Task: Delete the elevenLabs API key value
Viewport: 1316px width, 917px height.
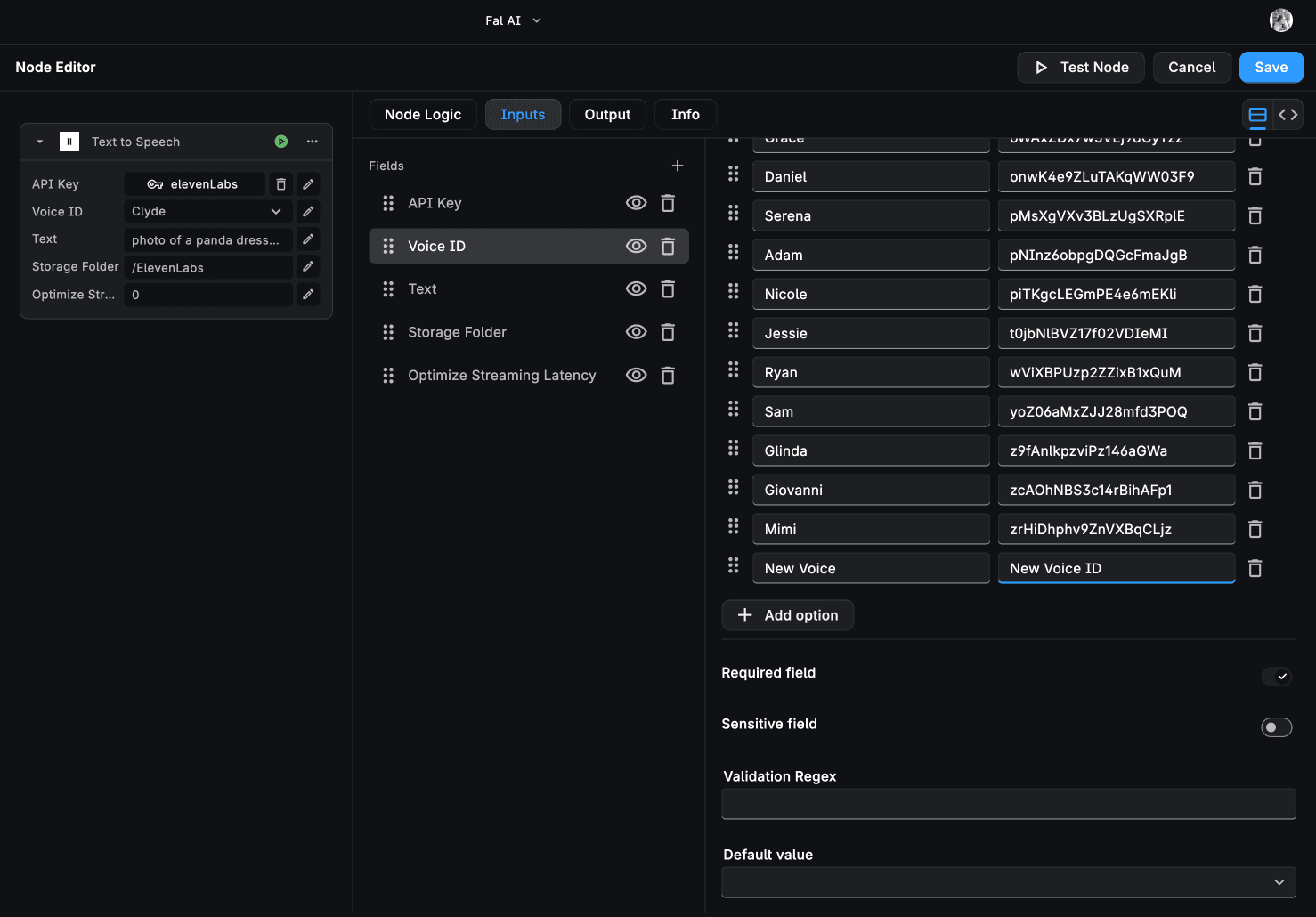Action: tap(280, 184)
